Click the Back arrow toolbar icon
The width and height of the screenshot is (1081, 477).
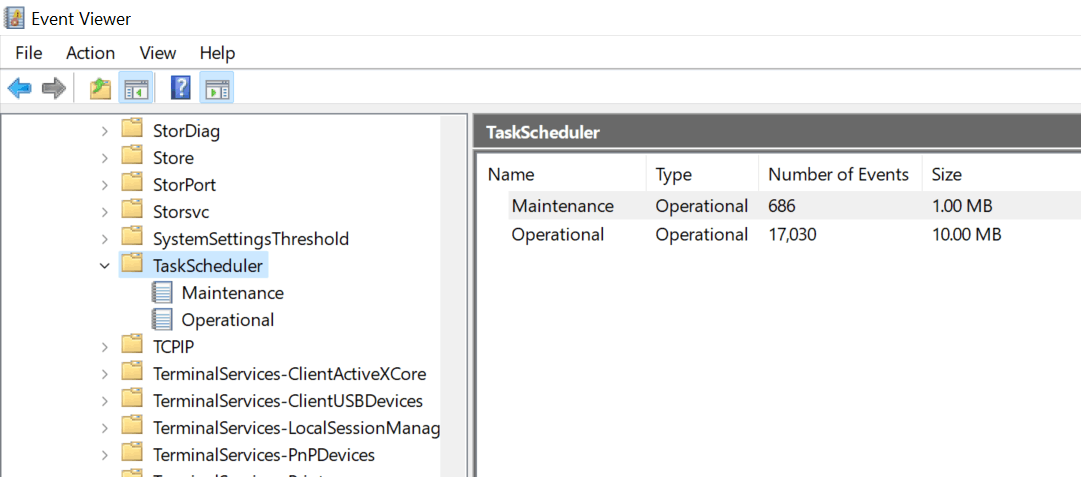(19, 88)
